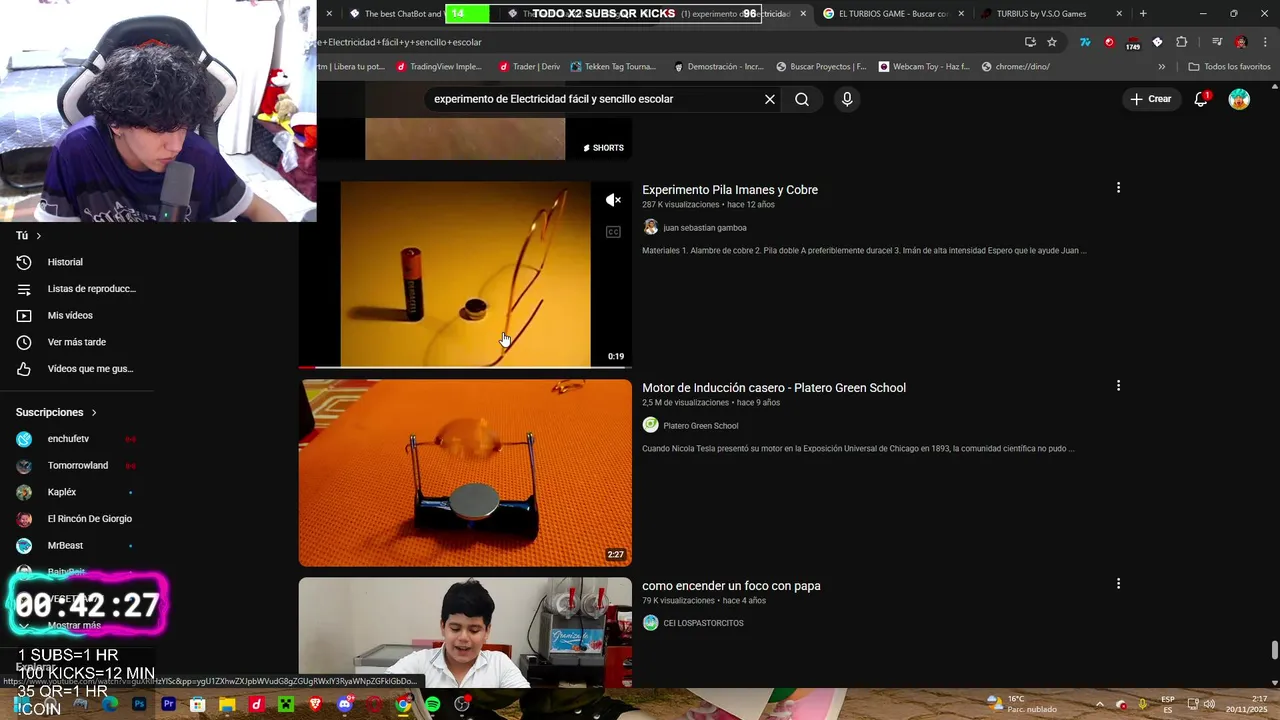Open the browser extensions puzzle icon
This screenshot has height=720, width=1280.
[1181, 42]
